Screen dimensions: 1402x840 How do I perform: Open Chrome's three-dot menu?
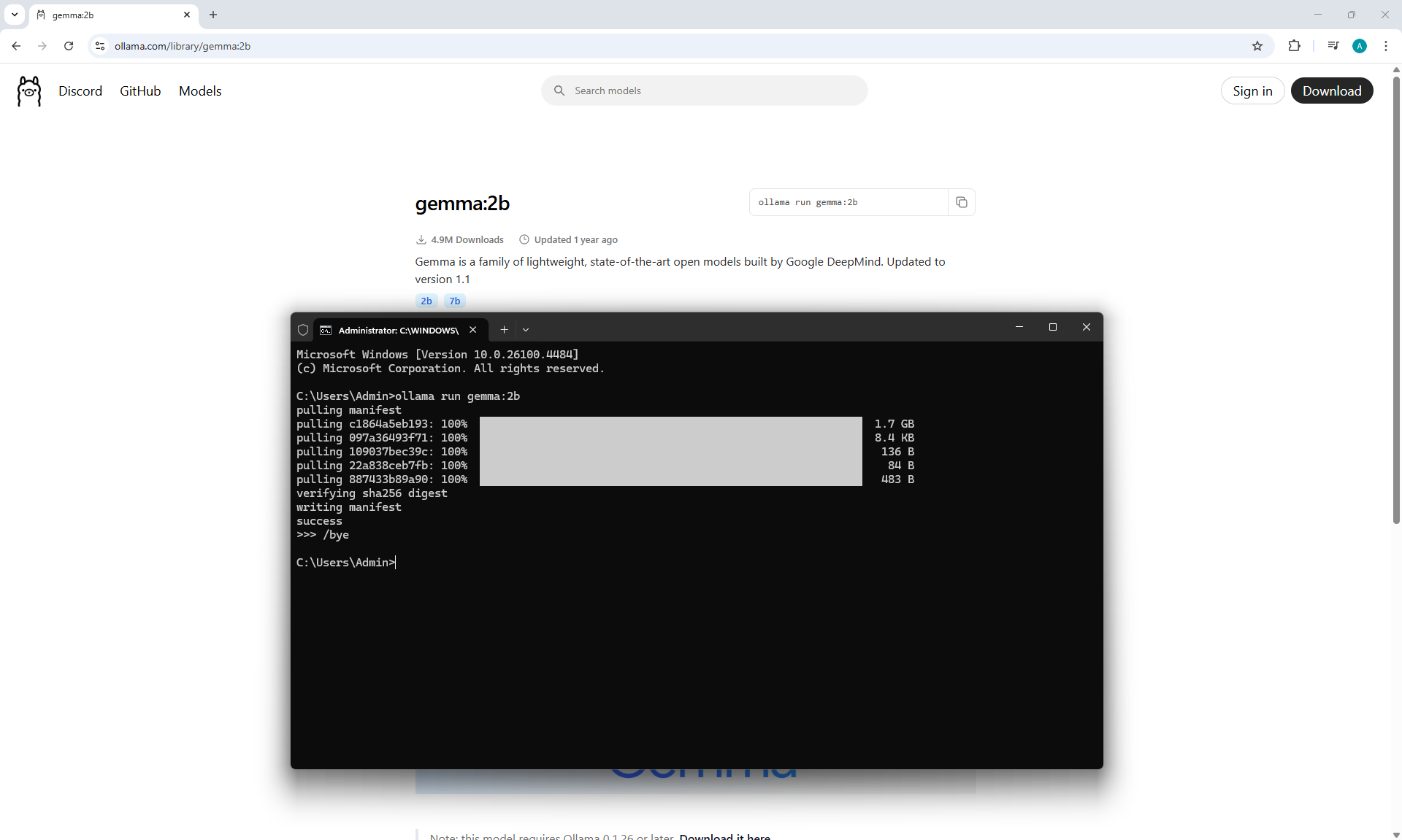[x=1385, y=46]
